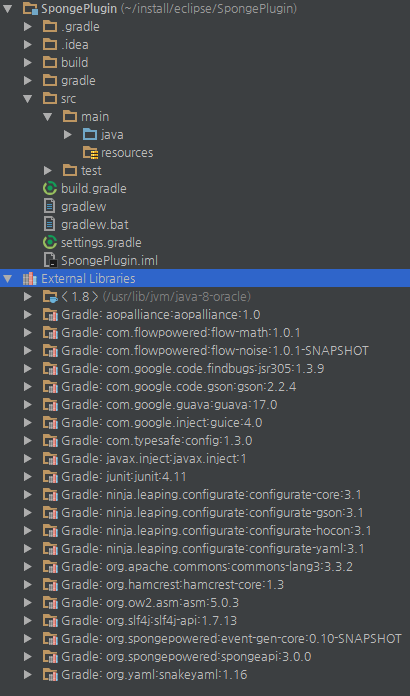Viewport: 410px width, 696px height.
Task: Click the build folder icon
Action: (x=50, y=63)
